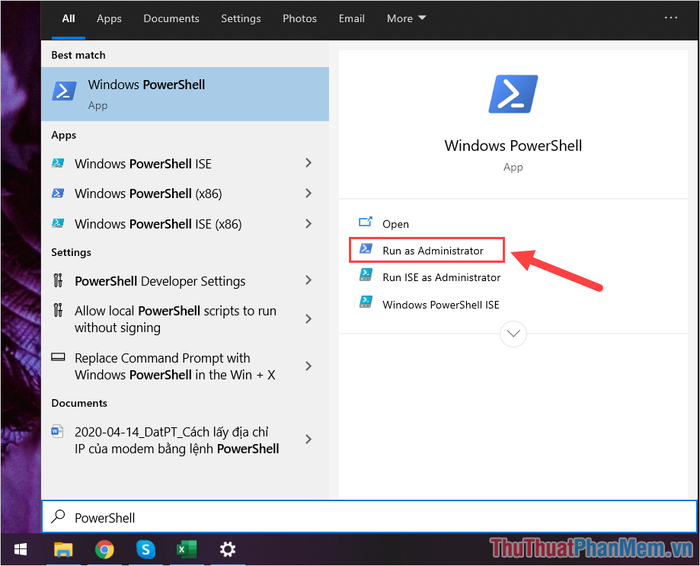This screenshot has height=566, width=700.
Task: Click the Replace Command Prompt setting icon
Action: 58,357
